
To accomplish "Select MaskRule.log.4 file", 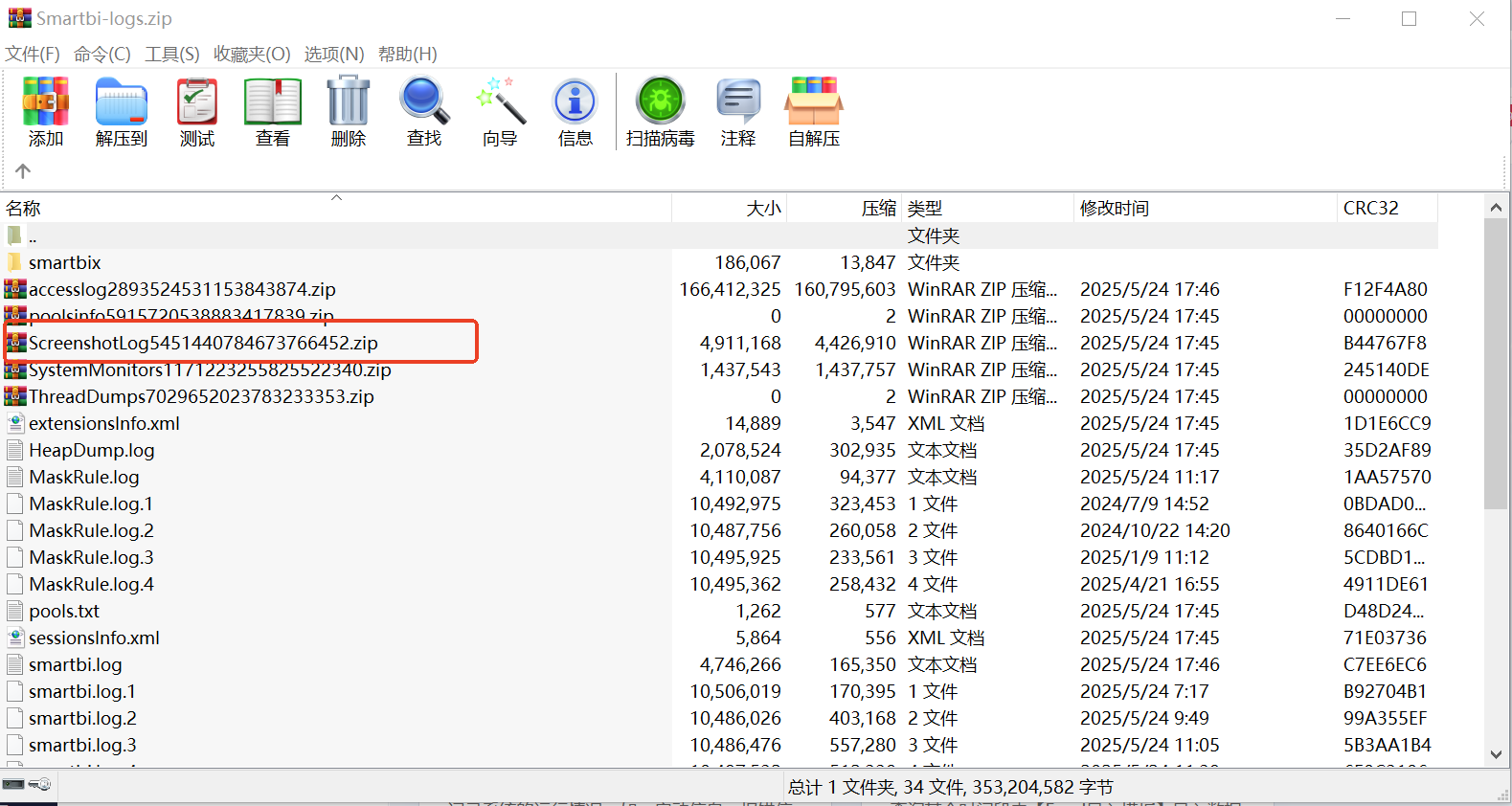I will point(91,584).
